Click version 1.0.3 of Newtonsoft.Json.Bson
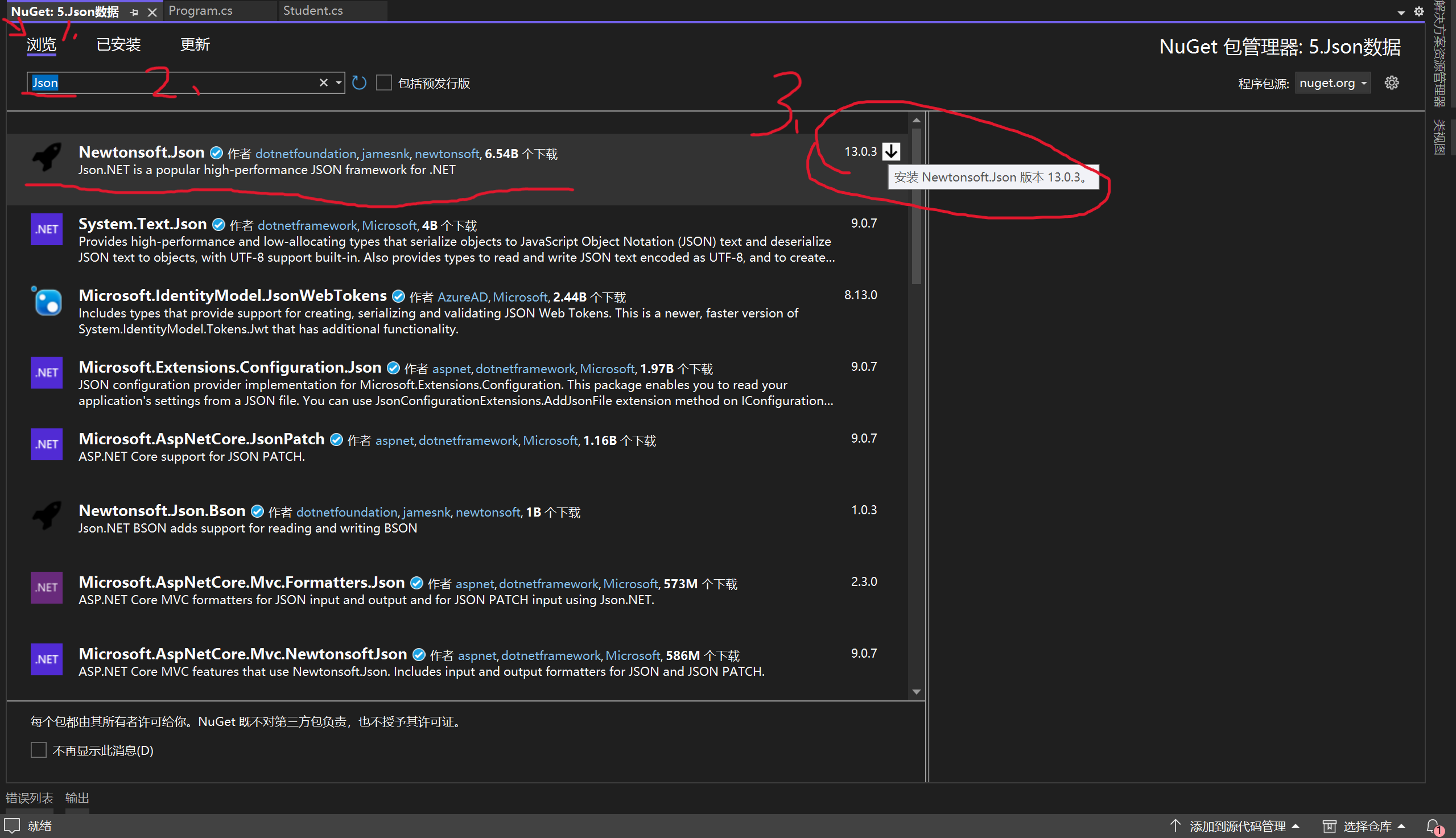Viewport: 1456px width, 838px height. (x=864, y=510)
